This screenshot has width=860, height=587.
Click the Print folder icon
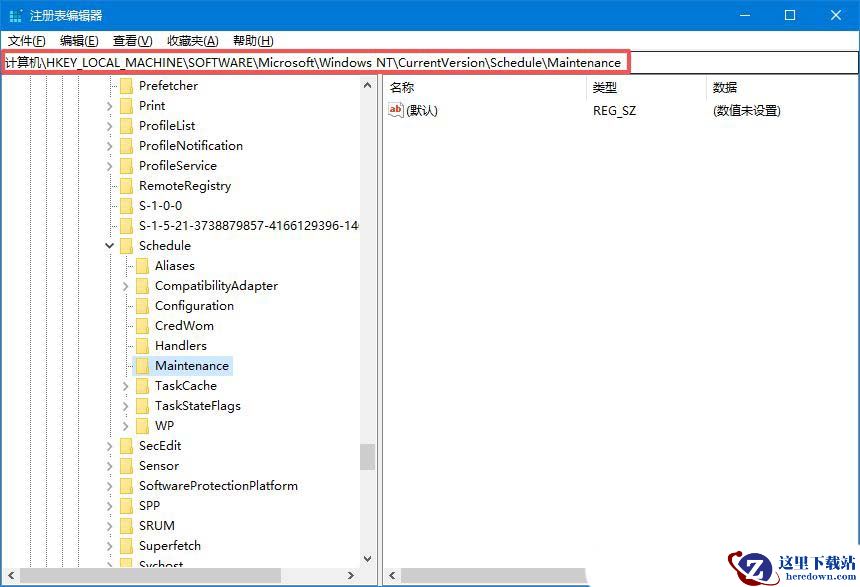(126, 105)
